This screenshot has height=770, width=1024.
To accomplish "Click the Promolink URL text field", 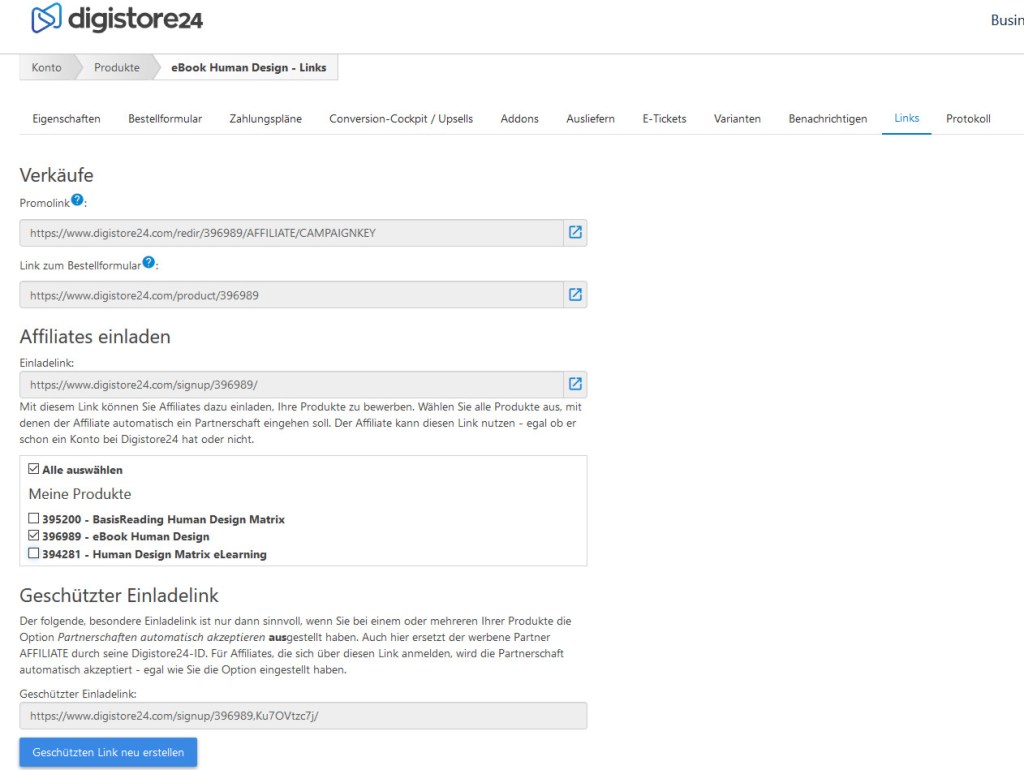I will (290, 233).
